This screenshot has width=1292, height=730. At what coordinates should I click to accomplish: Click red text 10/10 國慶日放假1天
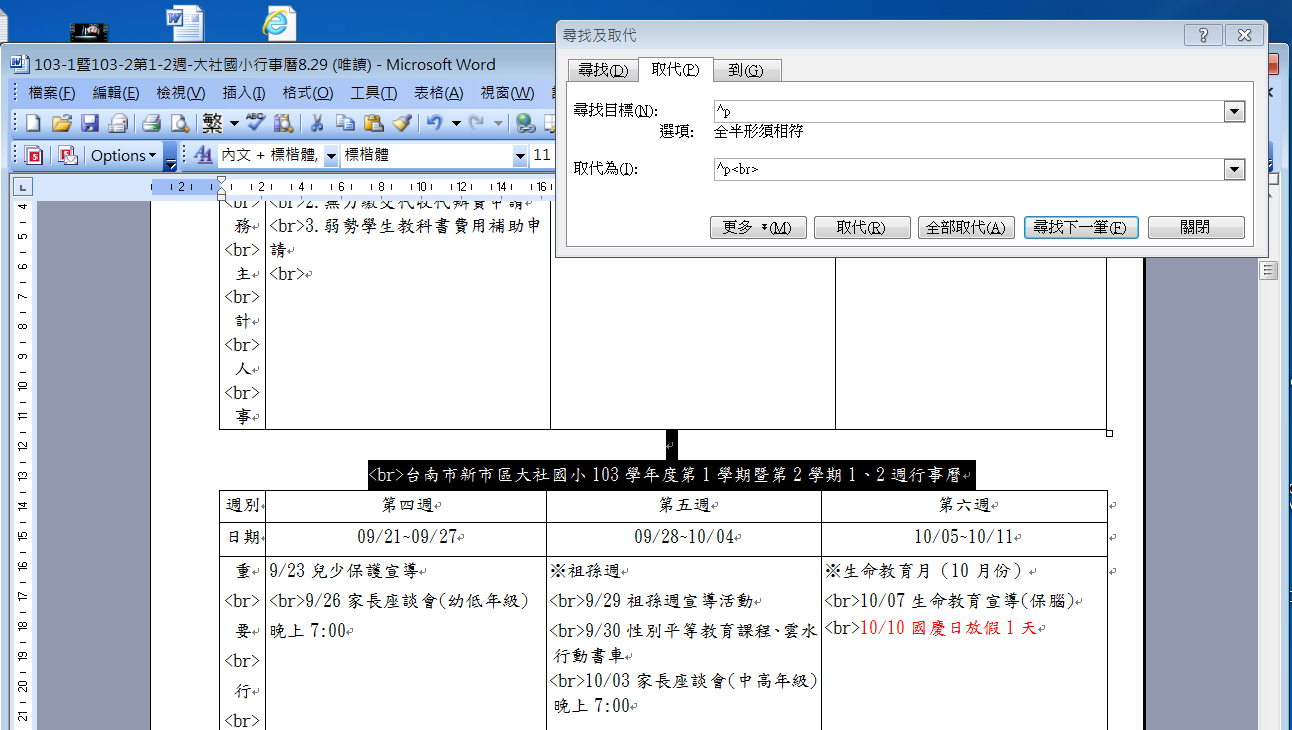pos(949,629)
